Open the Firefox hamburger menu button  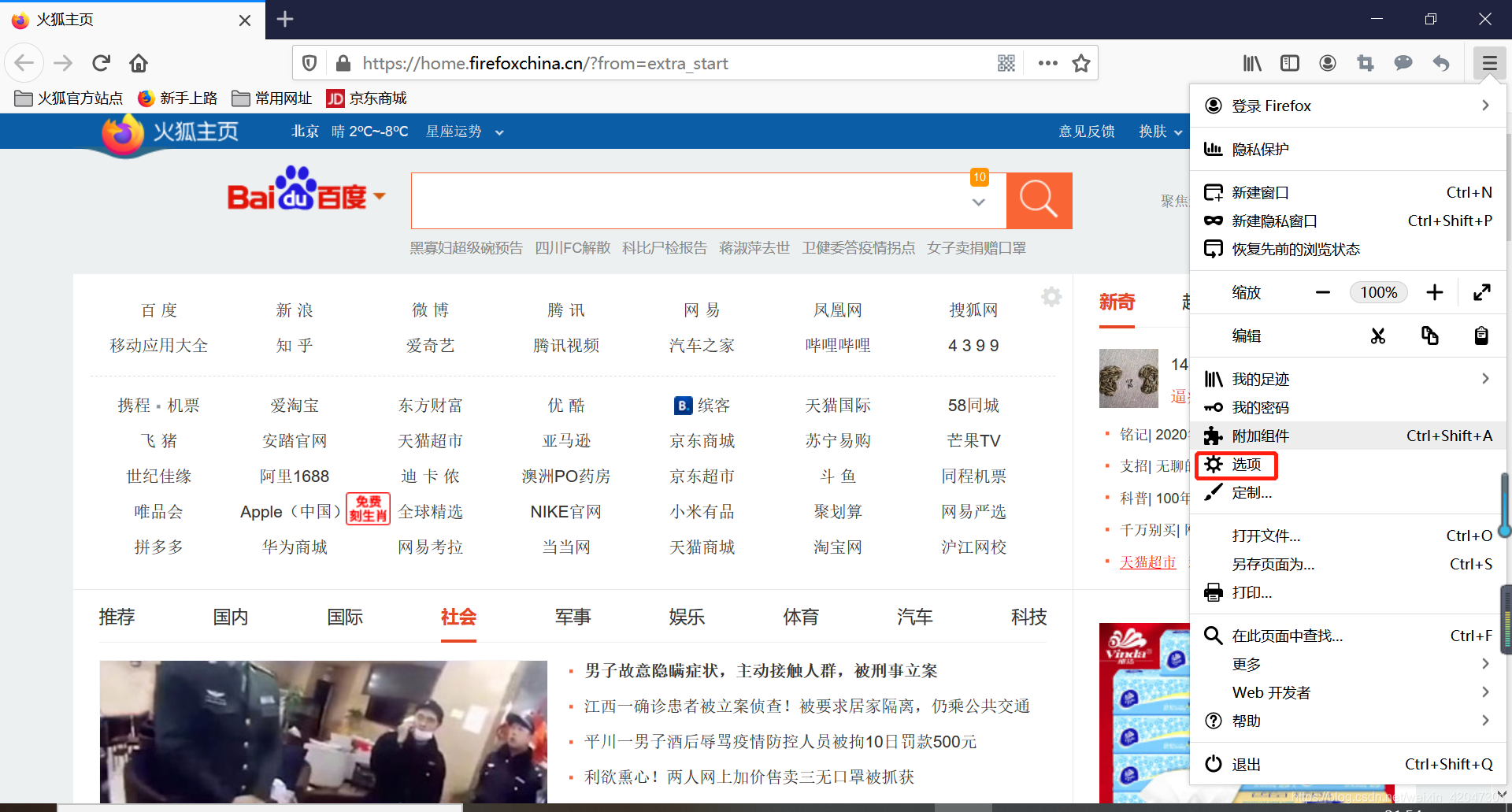pos(1489,63)
